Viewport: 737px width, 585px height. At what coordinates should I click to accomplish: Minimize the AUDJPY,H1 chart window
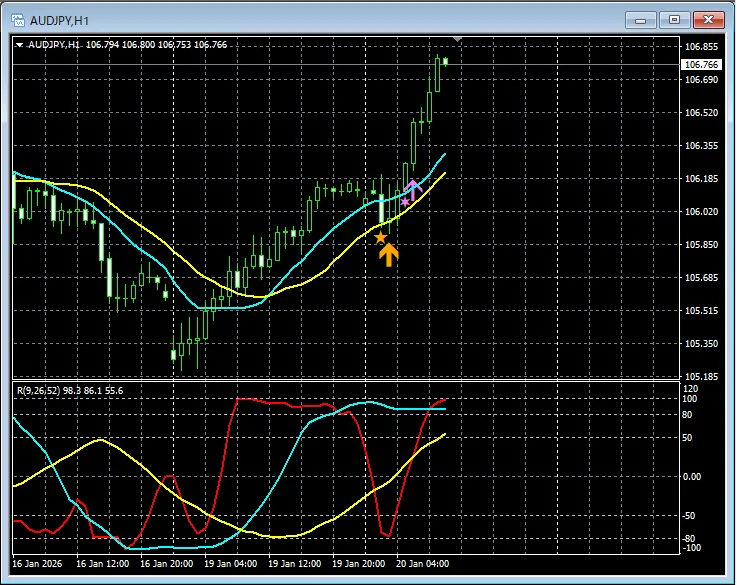(643, 20)
